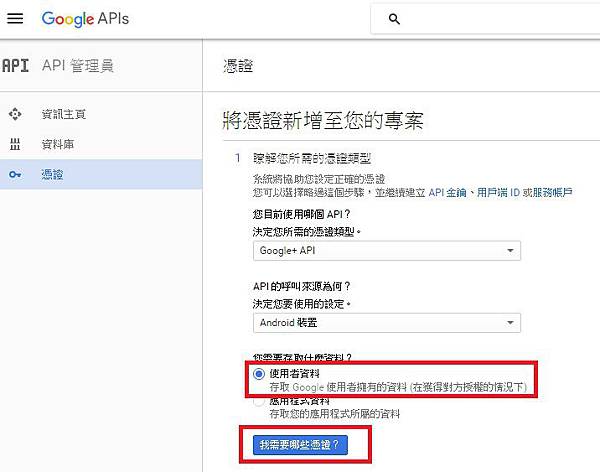Select the 應用程式資料 radio button
Image resolution: width=600 pixels, height=472 pixels.
259,402
